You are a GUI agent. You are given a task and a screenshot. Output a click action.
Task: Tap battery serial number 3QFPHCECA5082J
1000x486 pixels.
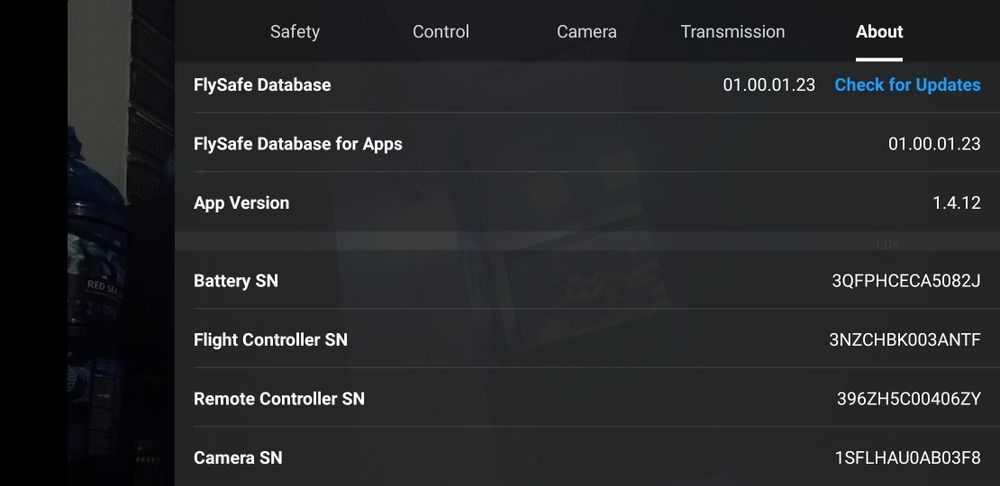tap(906, 281)
